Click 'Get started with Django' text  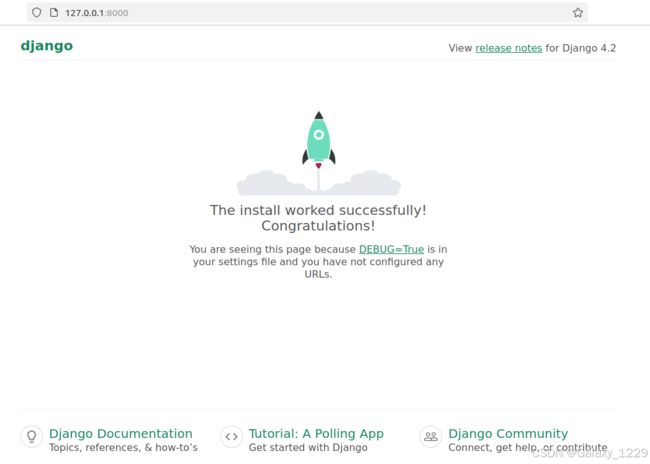308,447
